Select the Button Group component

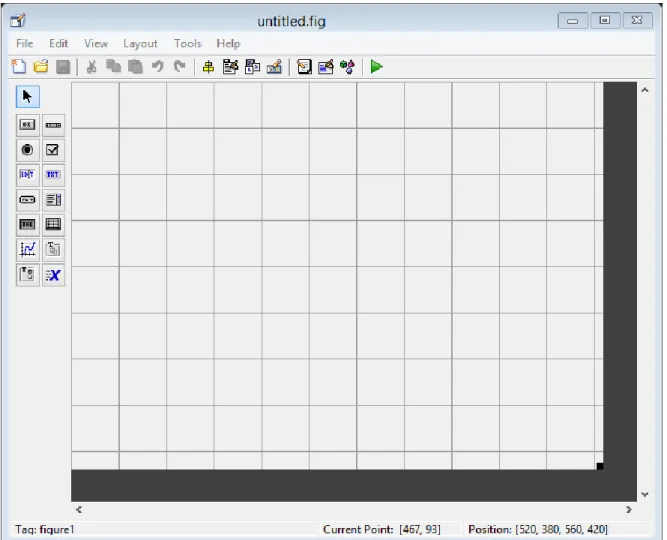pyautogui.click(x=28, y=275)
